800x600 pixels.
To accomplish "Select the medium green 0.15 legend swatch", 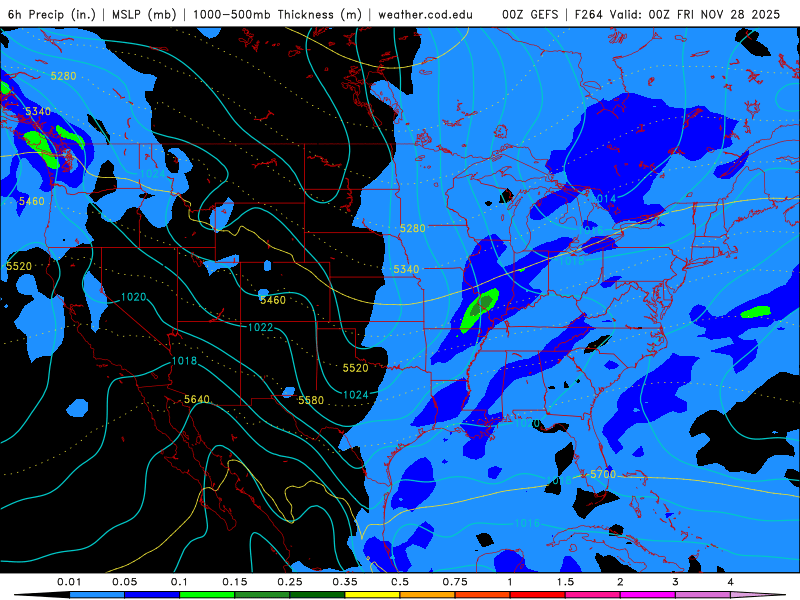I will 262,595.
